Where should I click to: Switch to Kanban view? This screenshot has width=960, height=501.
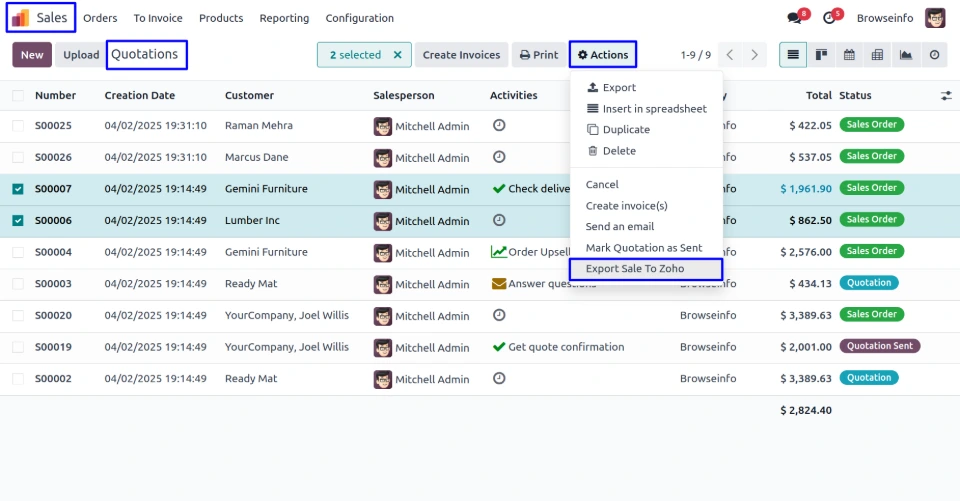coord(822,55)
